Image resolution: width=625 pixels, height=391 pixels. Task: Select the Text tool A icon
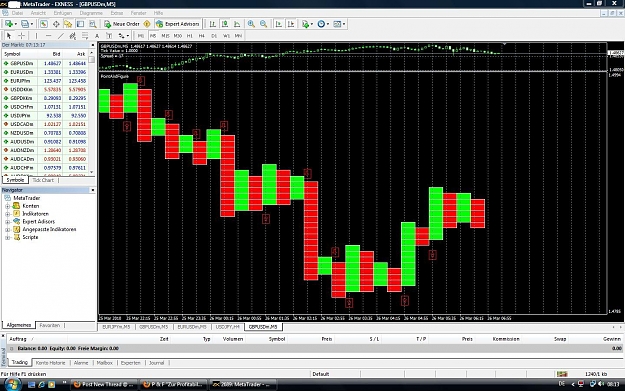(97, 36)
